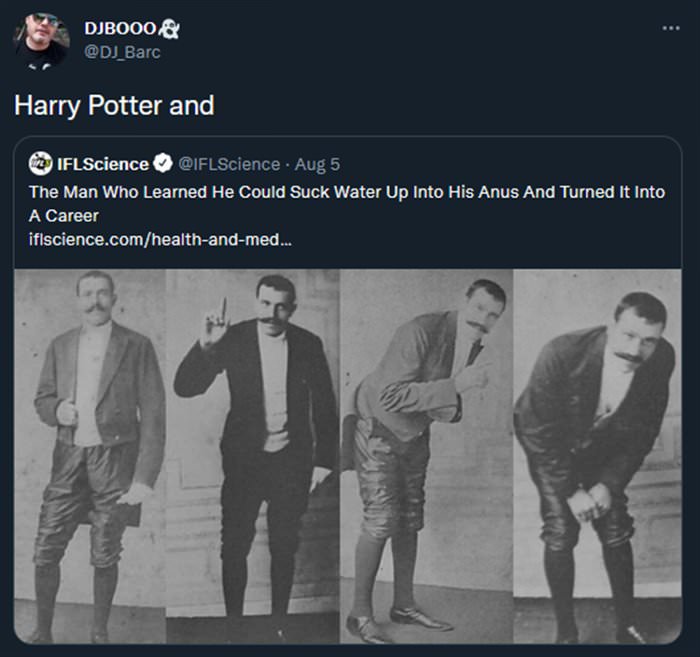Click the DJBOOO profile avatar
Image resolution: width=700 pixels, height=657 pixels.
40,38
